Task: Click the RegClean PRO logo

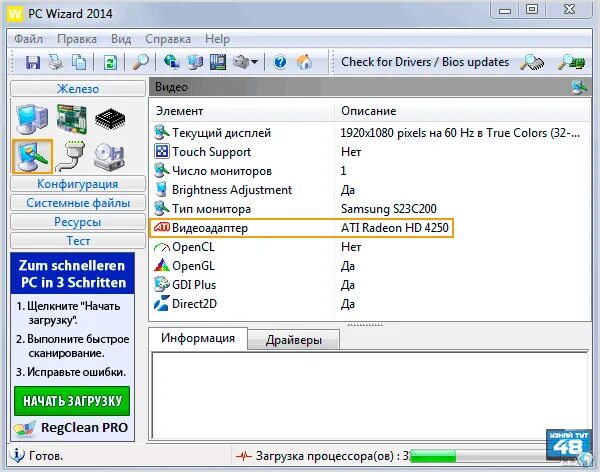Action: (x=71, y=428)
